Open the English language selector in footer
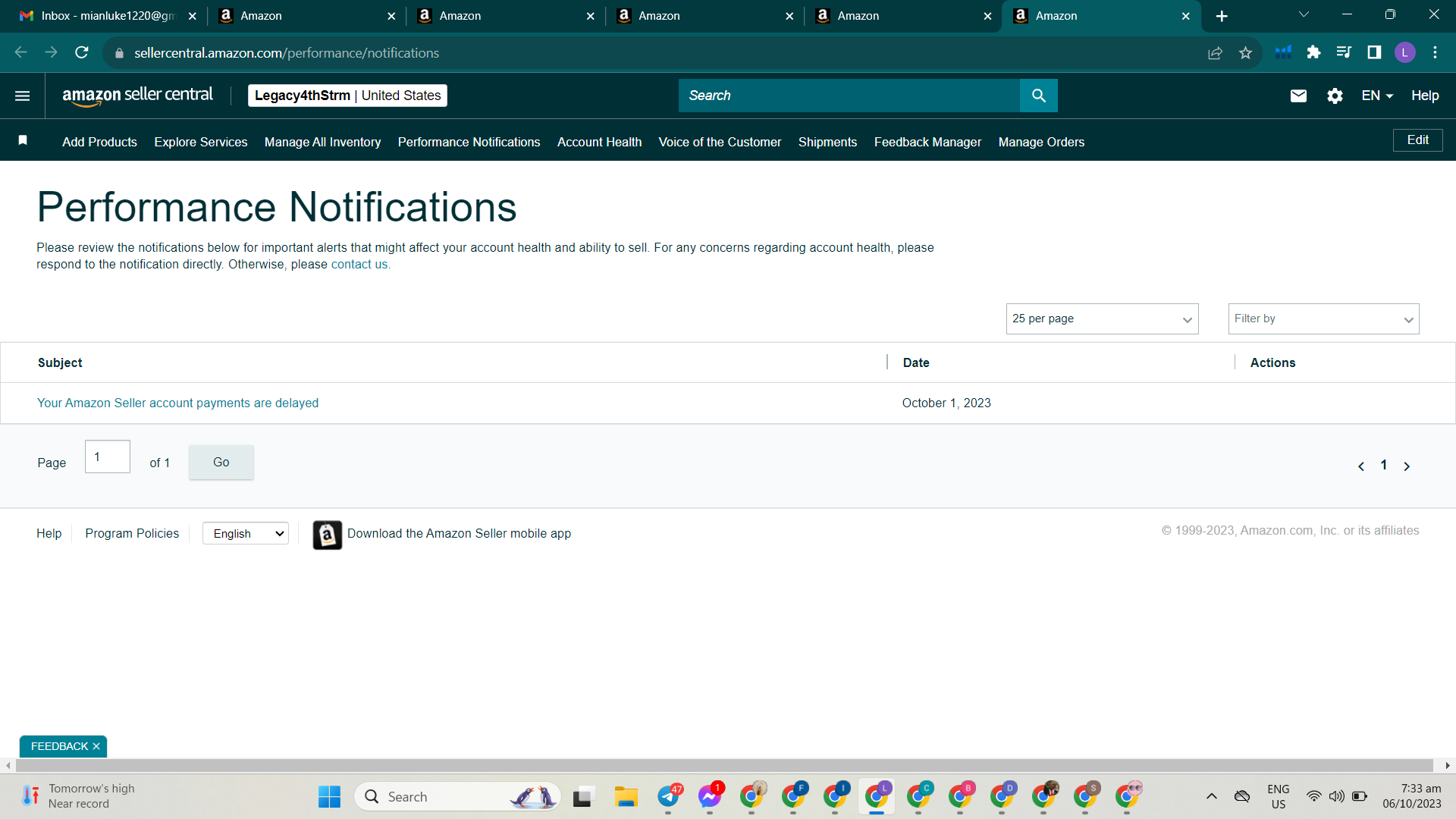This screenshot has height=819, width=1456. coord(246,534)
